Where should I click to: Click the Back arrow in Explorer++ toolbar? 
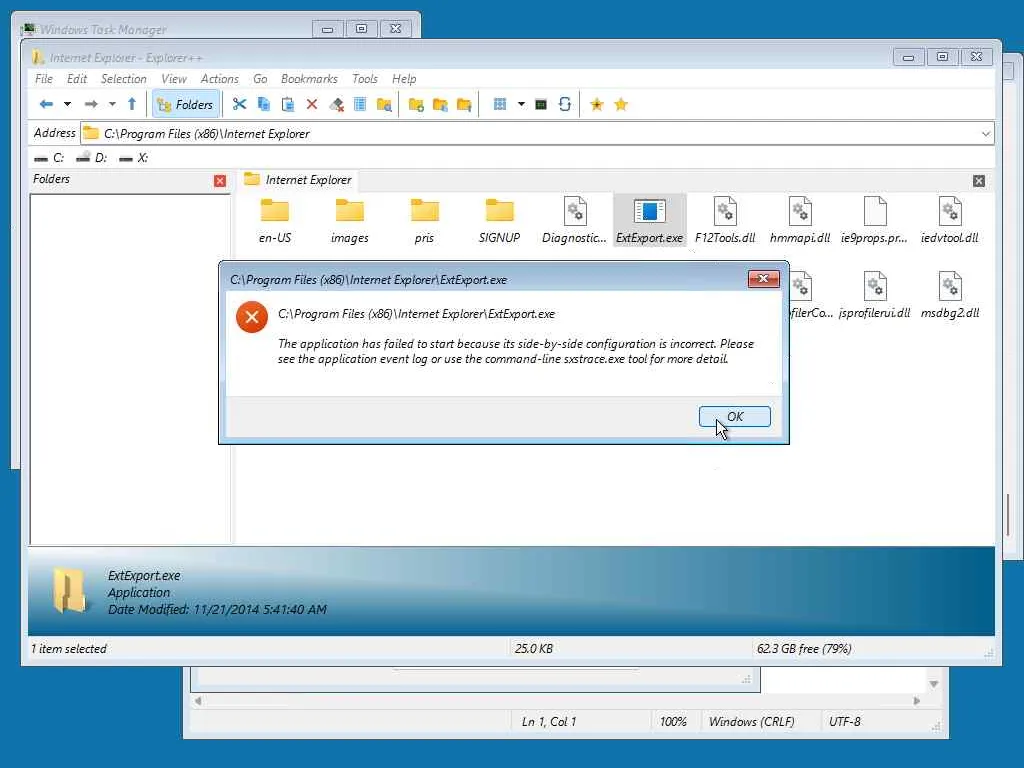[x=46, y=104]
